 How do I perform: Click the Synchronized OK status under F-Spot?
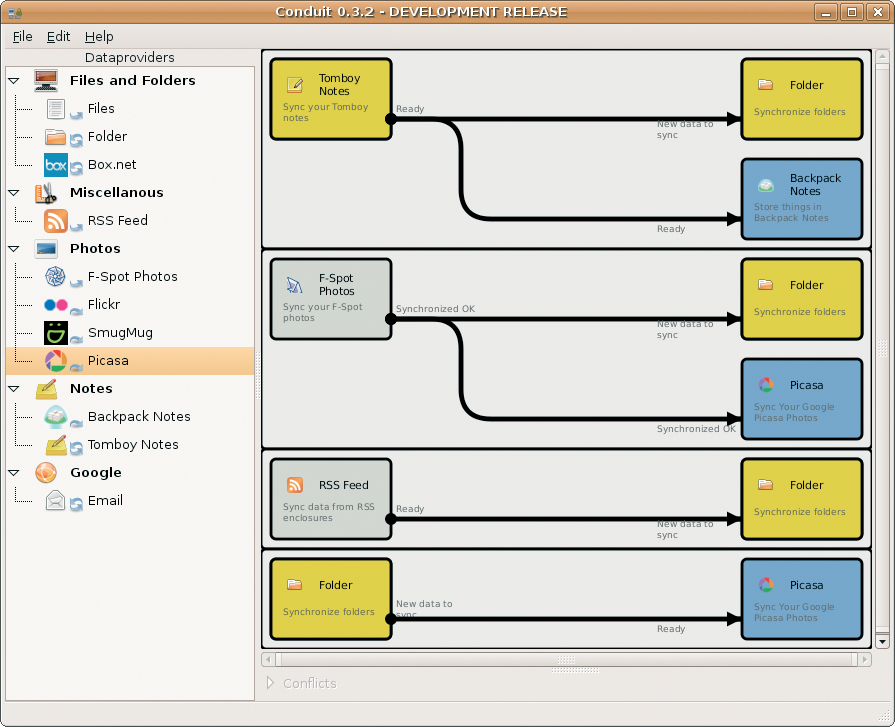(435, 309)
